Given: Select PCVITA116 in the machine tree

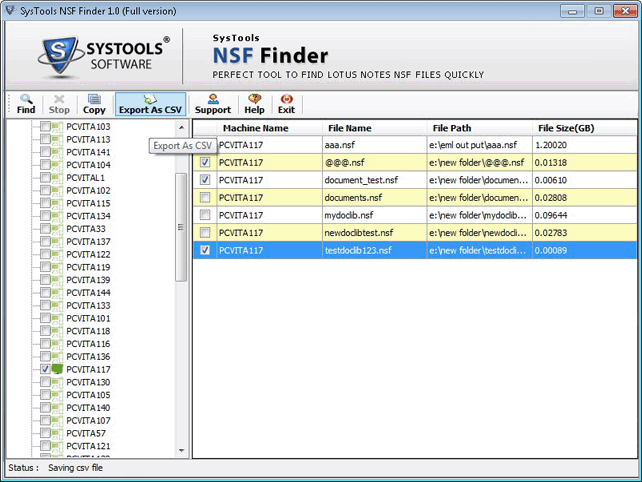Looking at the screenshot, I should (x=88, y=344).
